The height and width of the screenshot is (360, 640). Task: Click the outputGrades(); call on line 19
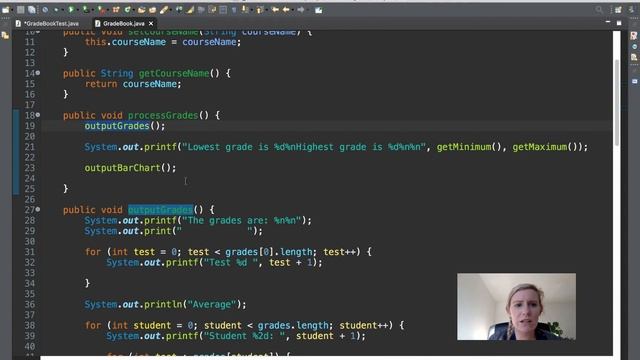point(125,126)
